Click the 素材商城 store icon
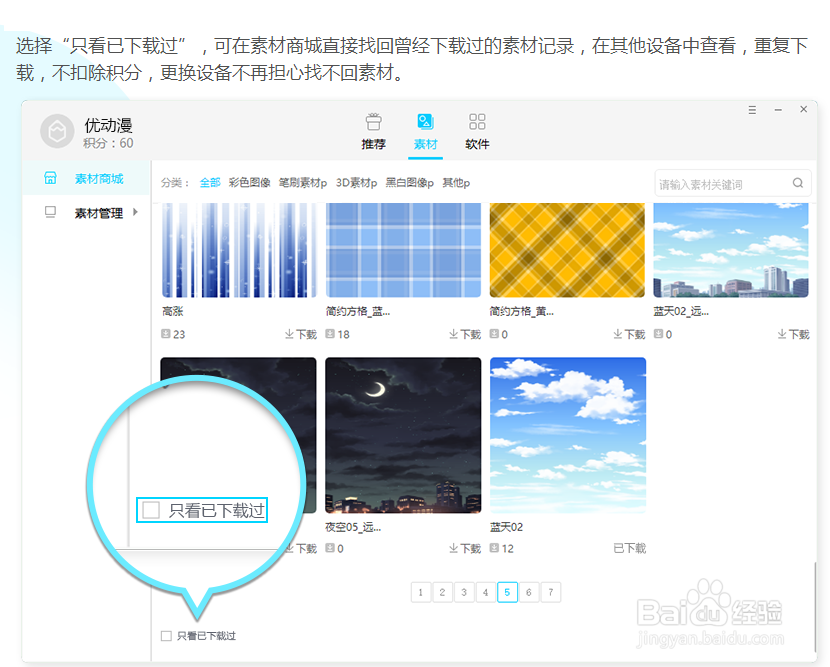Image resolution: width=830 pixels, height=667 pixels. 50,178
